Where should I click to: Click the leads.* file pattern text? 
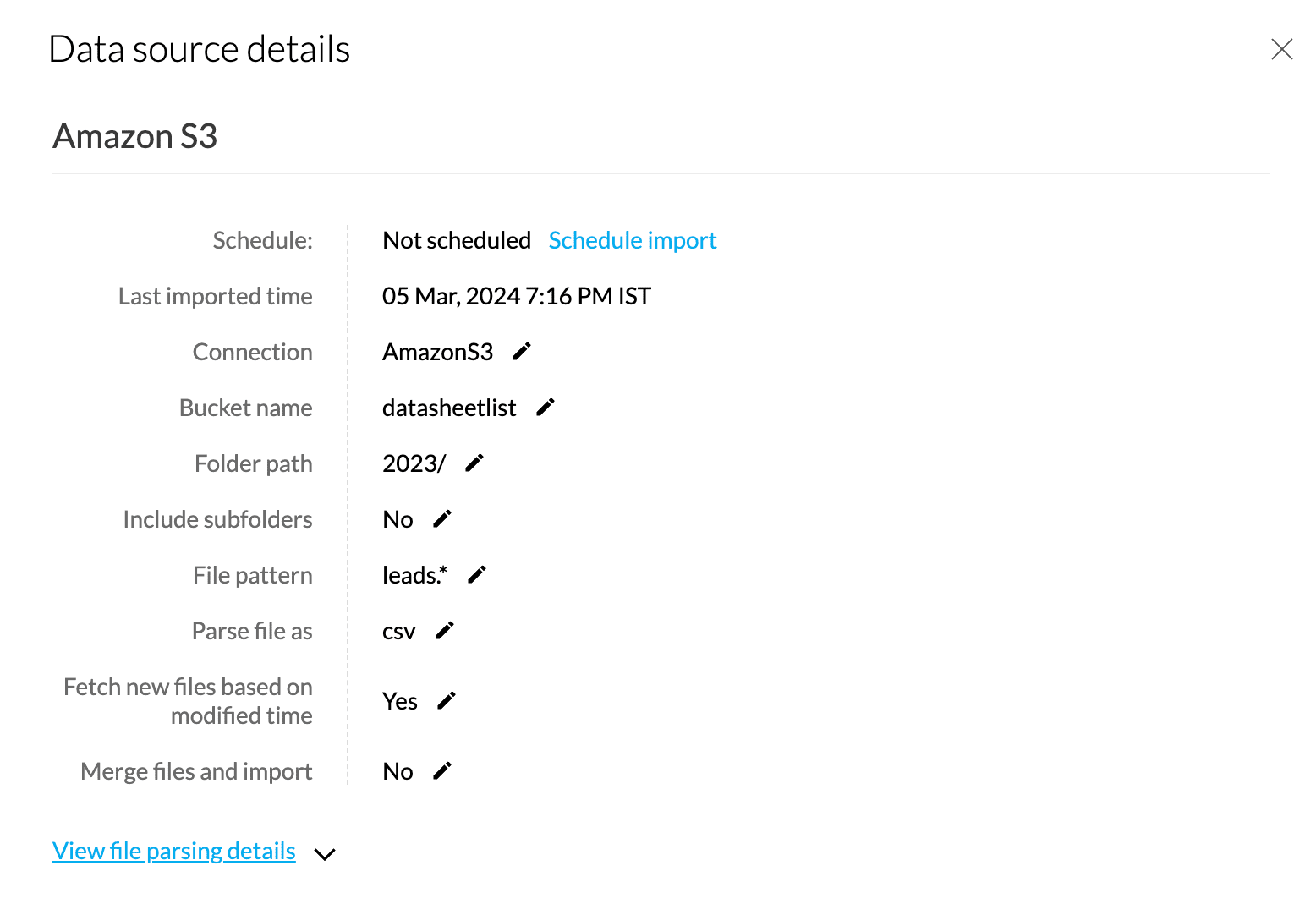tap(414, 575)
